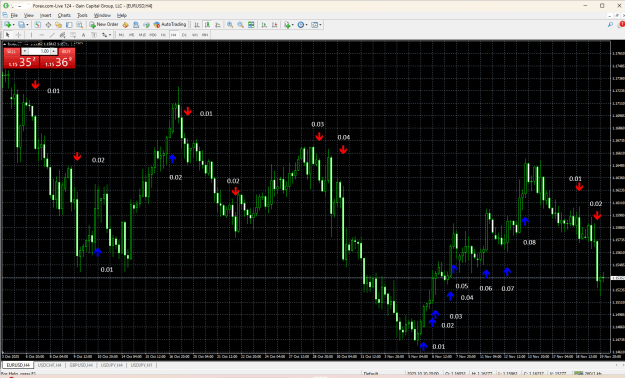
Task: Show the Terminal panel
Action: (x=69, y=25)
